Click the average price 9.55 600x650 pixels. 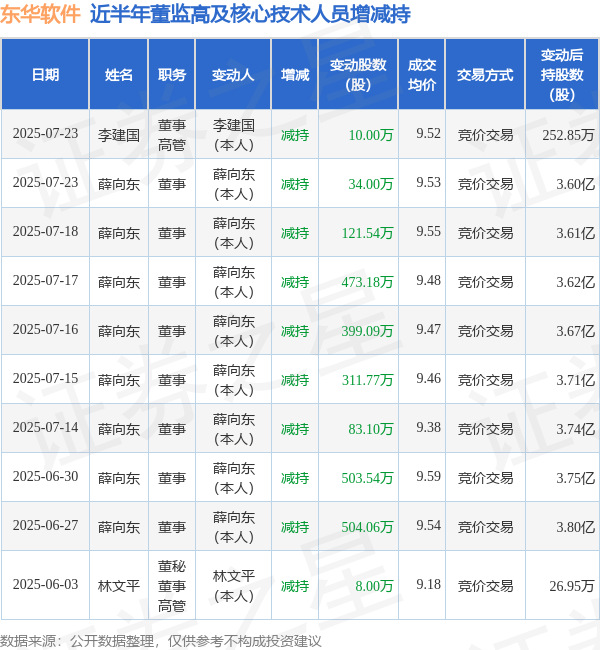click(428, 231)
